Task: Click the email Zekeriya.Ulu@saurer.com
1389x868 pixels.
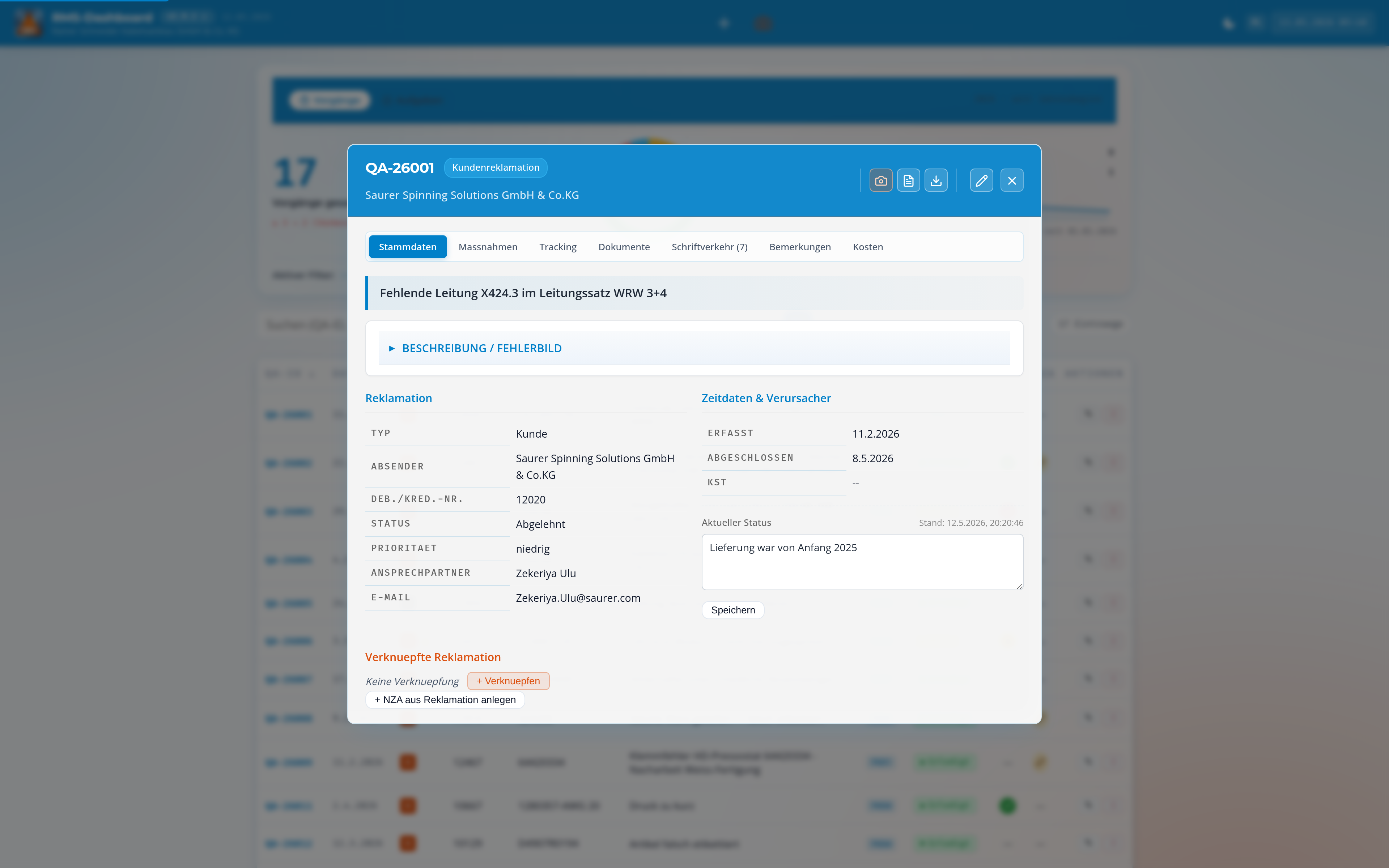Action: [x=578, y=598]
